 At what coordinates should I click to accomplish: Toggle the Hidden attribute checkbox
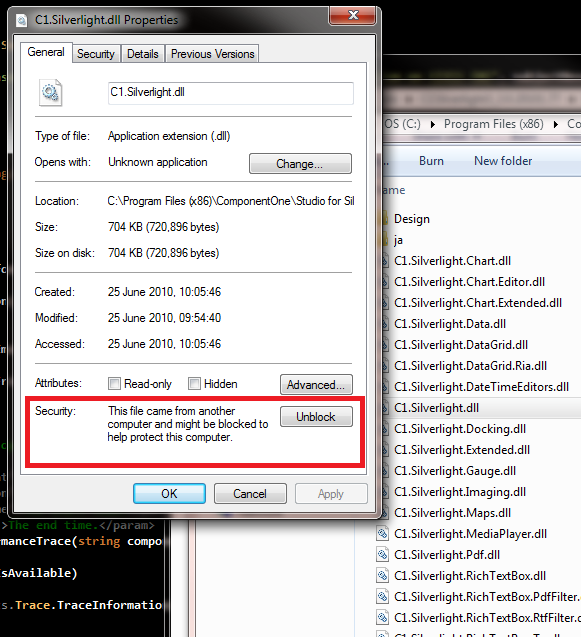pyautogui.click(x=194, y=384)
